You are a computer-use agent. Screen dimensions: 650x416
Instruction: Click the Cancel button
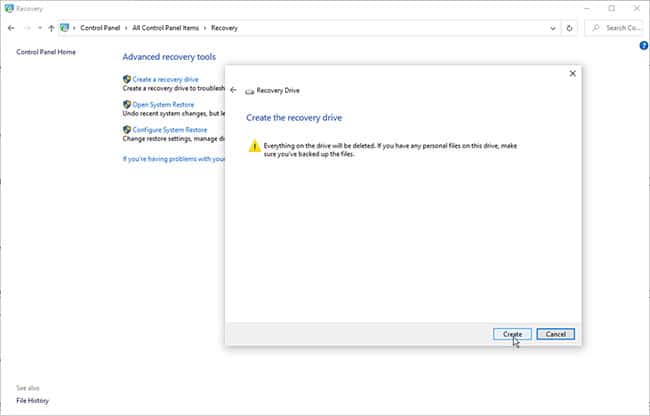(x=555, y=334)
